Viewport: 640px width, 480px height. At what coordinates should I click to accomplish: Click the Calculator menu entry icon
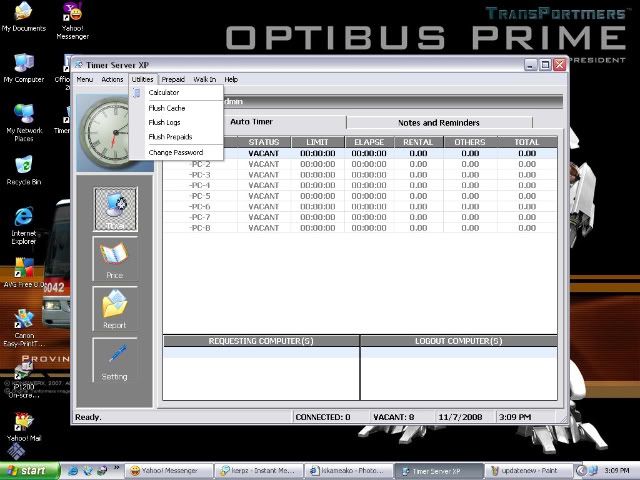tap(137, 93)
